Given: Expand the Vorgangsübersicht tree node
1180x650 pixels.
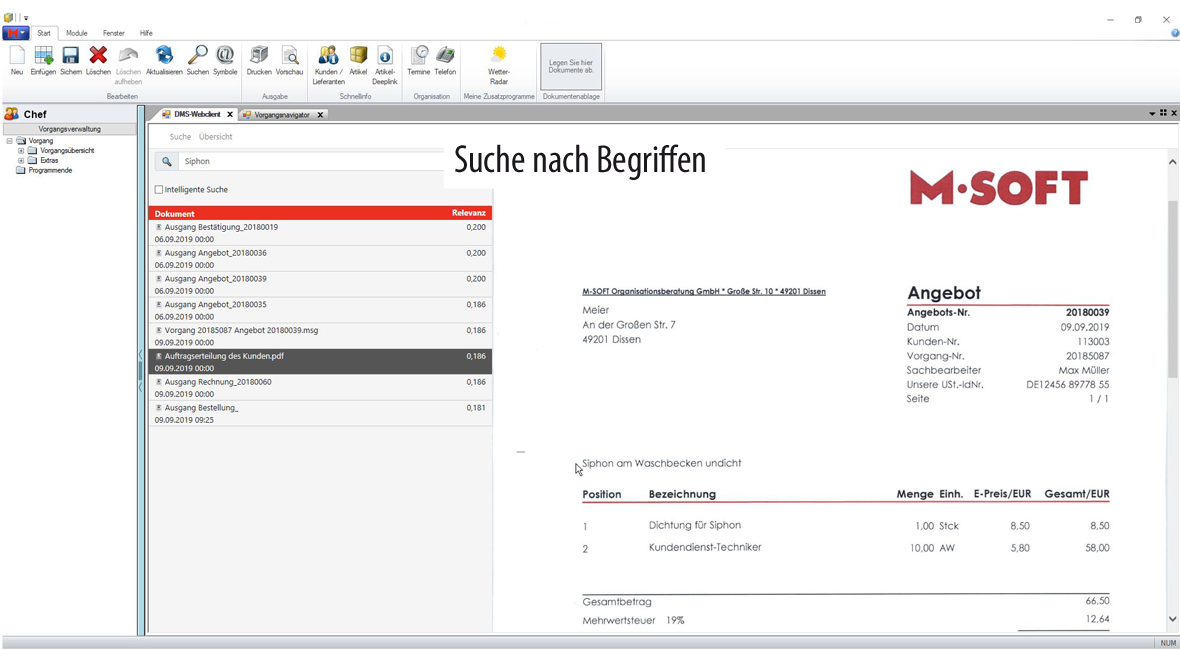Looking at the screenshot, I should (x=21, y=151).
